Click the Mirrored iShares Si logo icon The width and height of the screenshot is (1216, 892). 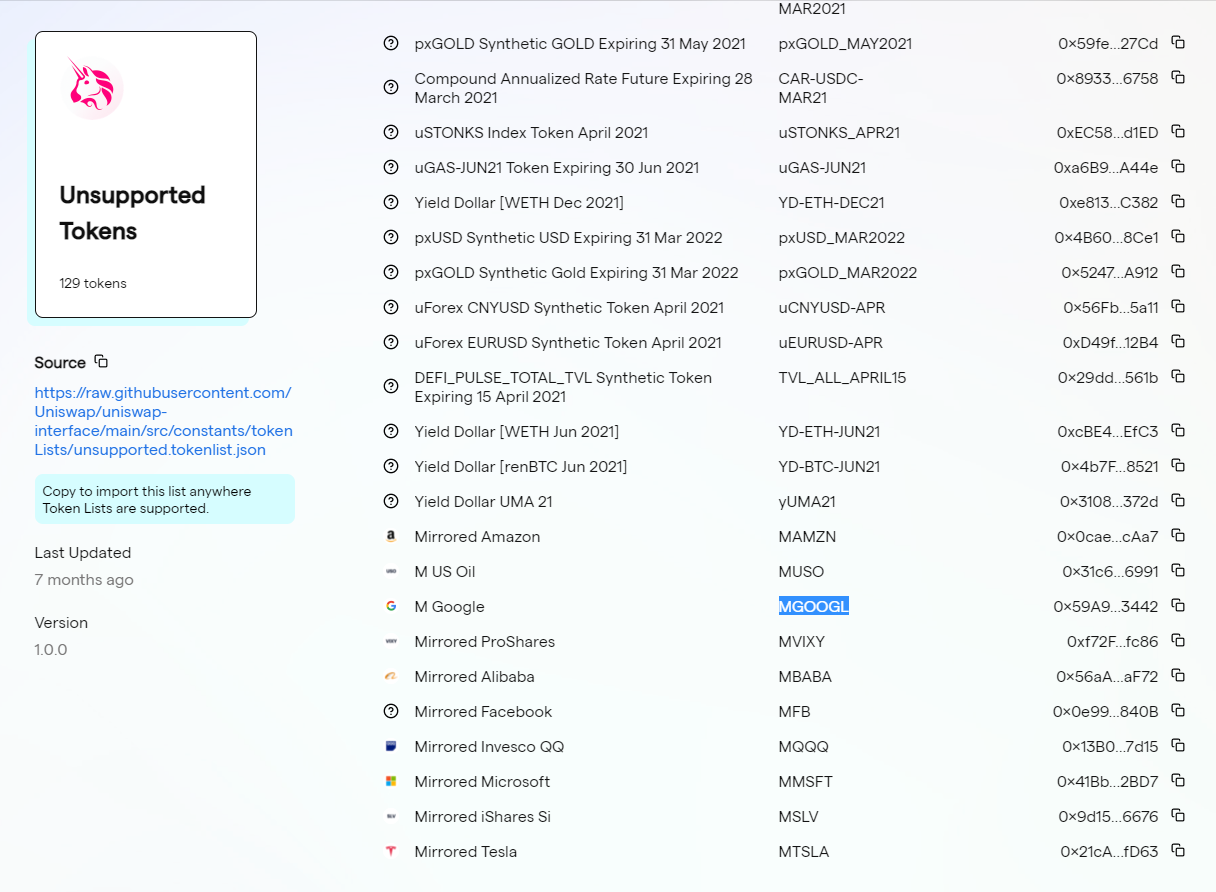(x=391, y=816)
